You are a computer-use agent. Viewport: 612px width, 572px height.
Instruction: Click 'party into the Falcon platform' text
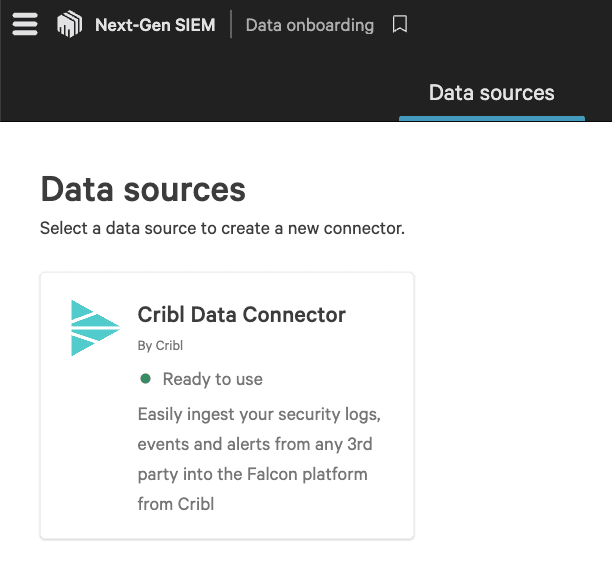tap(252, 473)
